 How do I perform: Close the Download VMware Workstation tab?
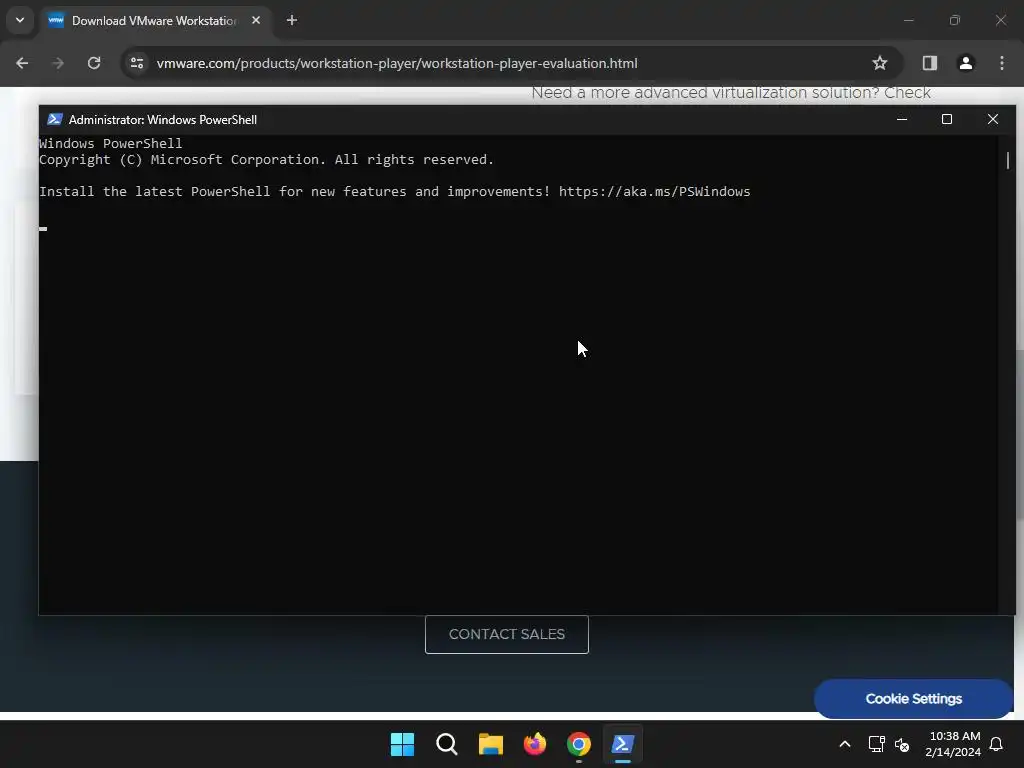tap(256, 20)
